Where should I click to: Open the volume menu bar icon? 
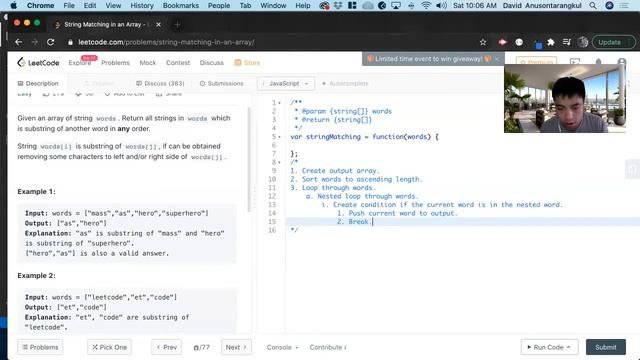441,5
